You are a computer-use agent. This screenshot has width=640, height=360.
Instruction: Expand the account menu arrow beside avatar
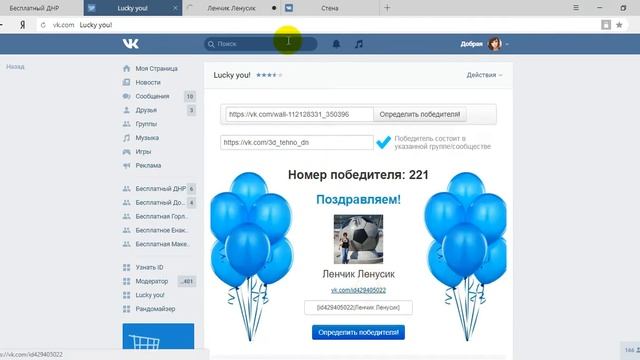(x=507, y=44)
